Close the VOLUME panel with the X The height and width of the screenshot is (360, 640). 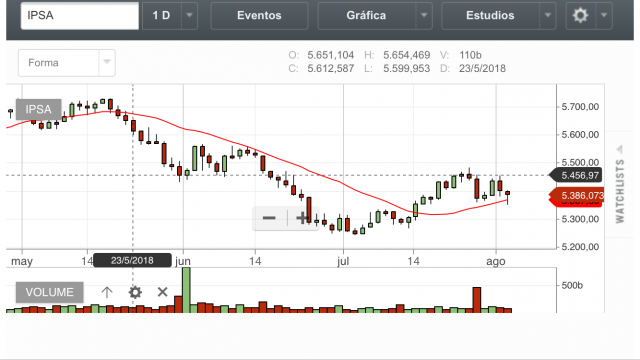162,292
